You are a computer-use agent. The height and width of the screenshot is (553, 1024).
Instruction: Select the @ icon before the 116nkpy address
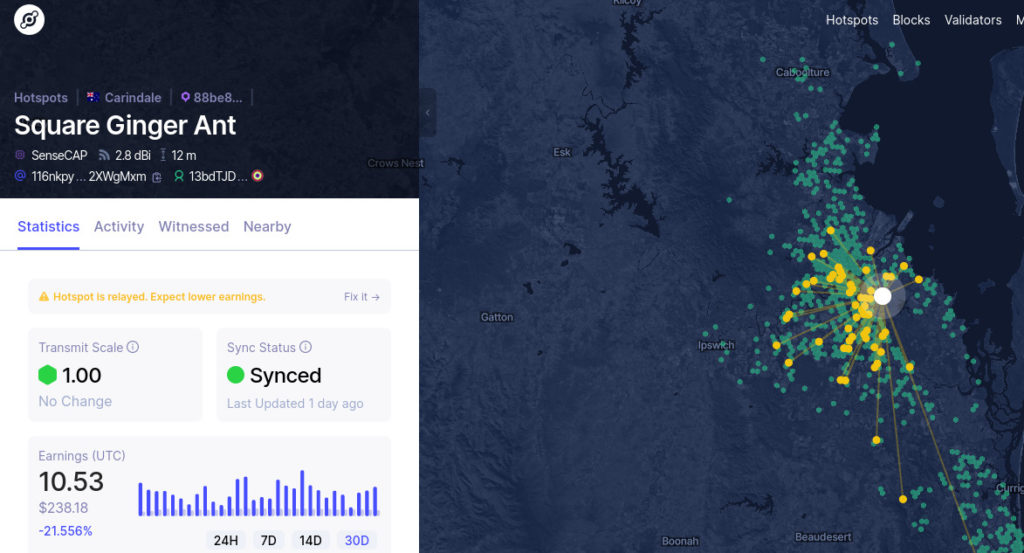(20, 176)
